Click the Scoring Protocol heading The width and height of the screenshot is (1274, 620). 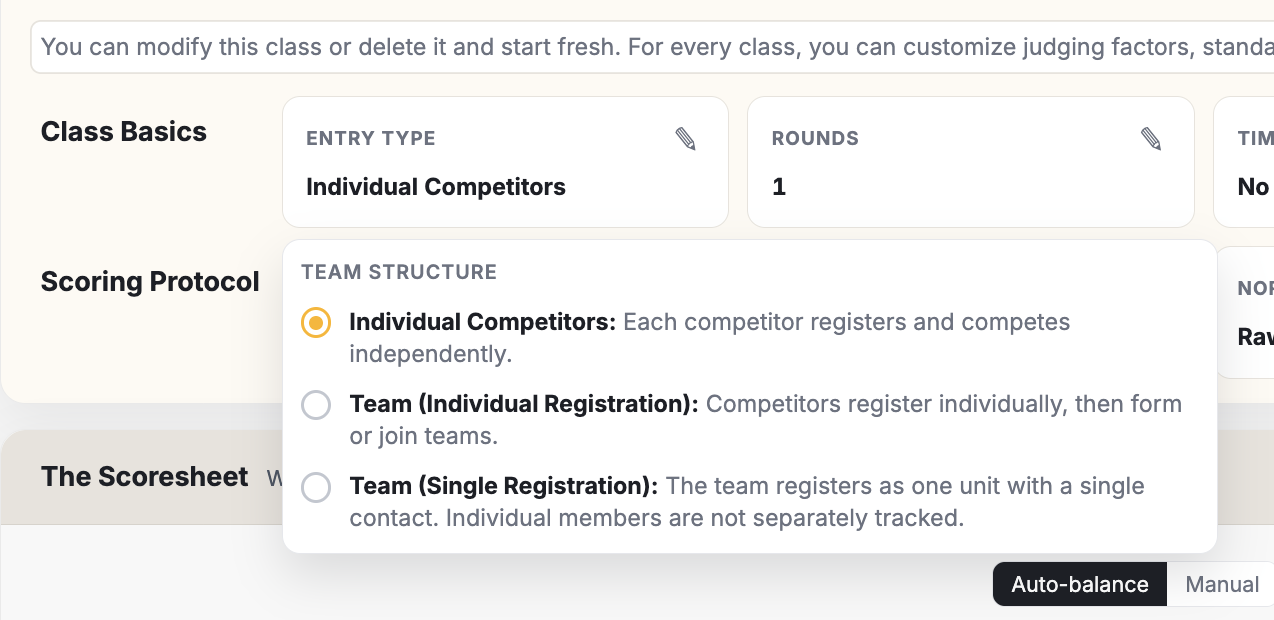[x=150, y=282]
